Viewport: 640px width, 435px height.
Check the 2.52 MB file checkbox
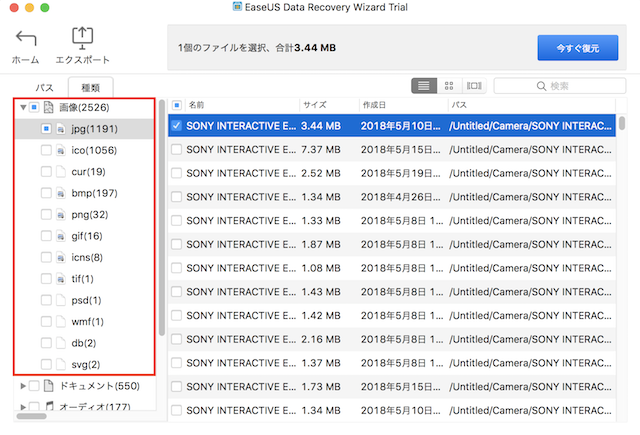point(176,173)
